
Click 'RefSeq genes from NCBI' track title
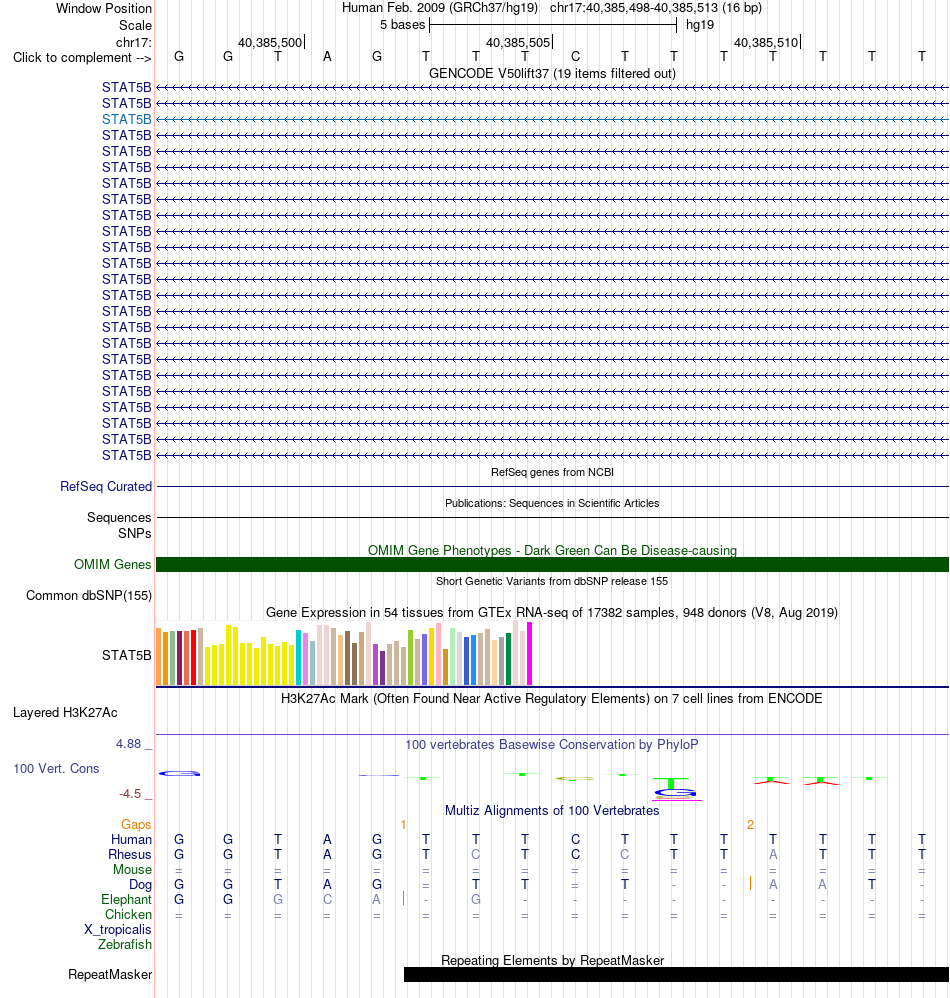click(552, 472)
